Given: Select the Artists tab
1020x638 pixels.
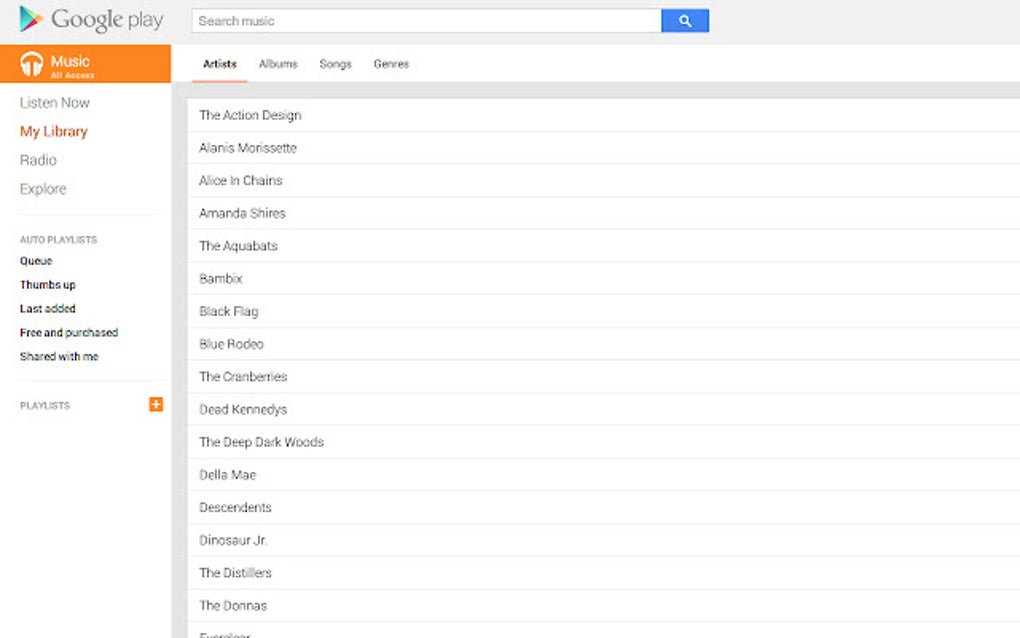Looking at the screenshot, I should 218,63.
